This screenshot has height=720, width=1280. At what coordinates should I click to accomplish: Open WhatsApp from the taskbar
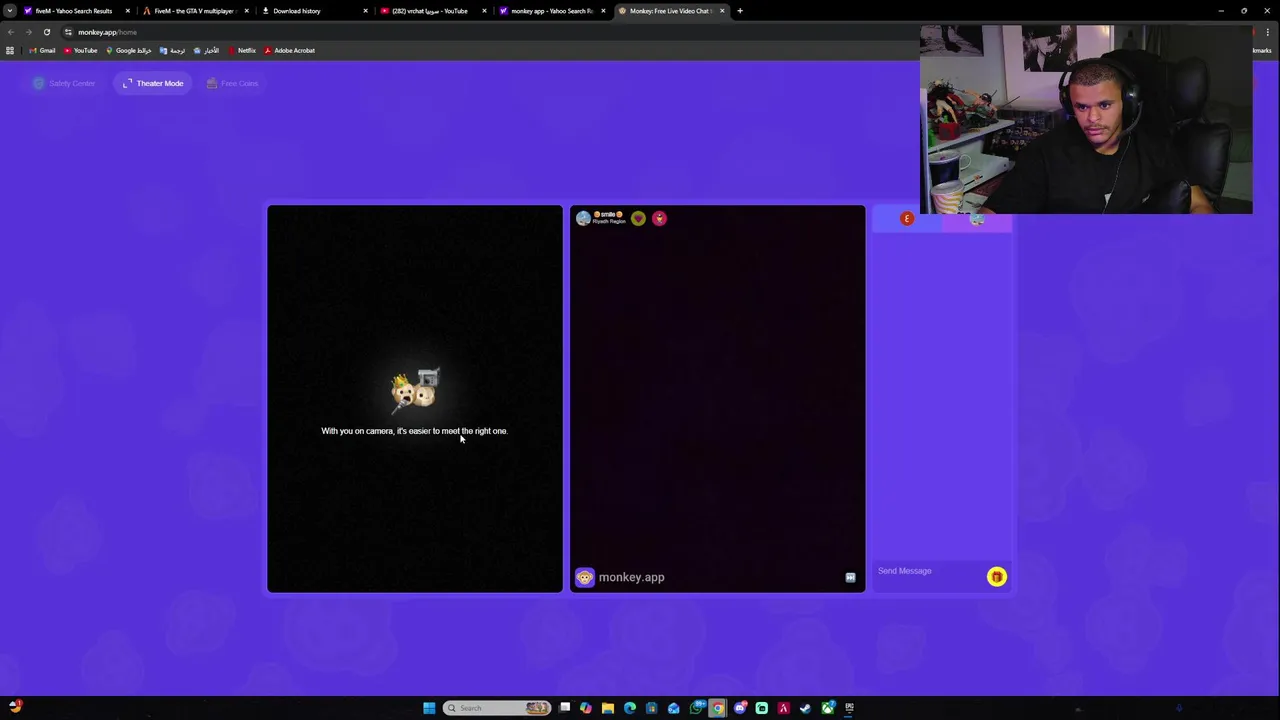click(x=697, y=708)
